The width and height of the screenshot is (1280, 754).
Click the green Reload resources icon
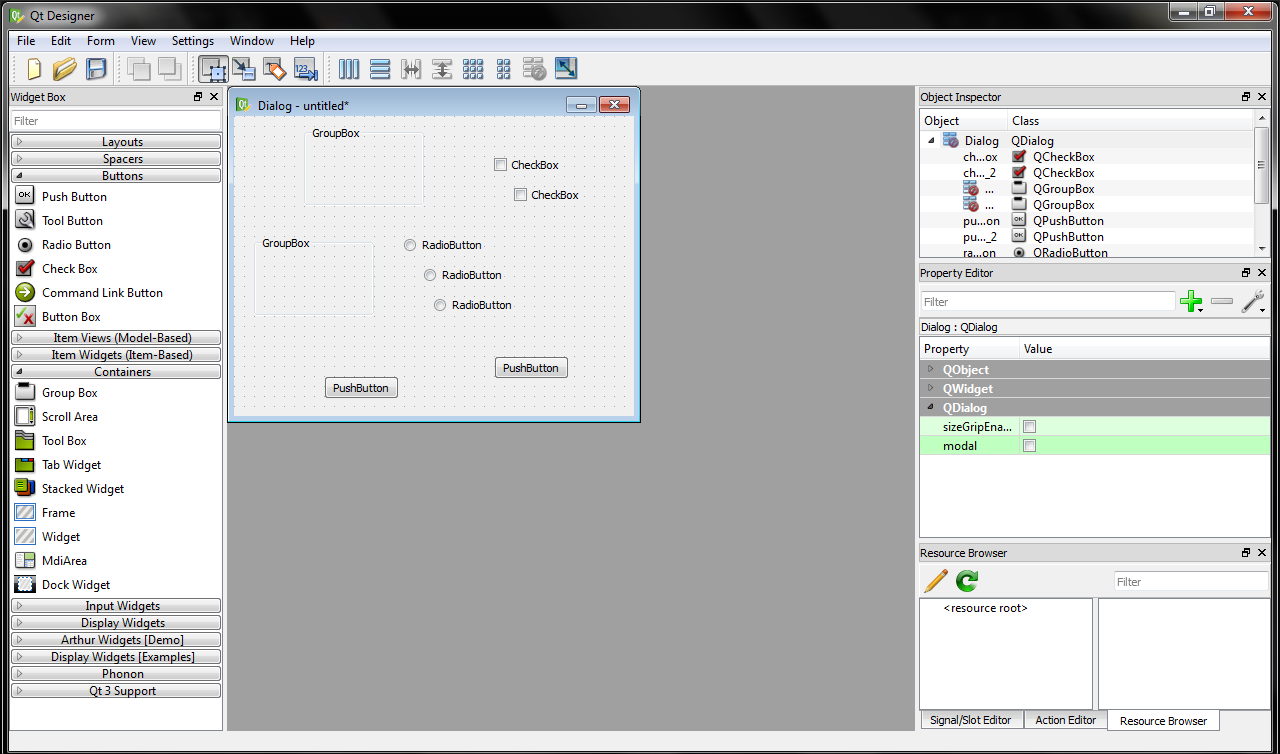pyautogui.click(x=967, y=581)
